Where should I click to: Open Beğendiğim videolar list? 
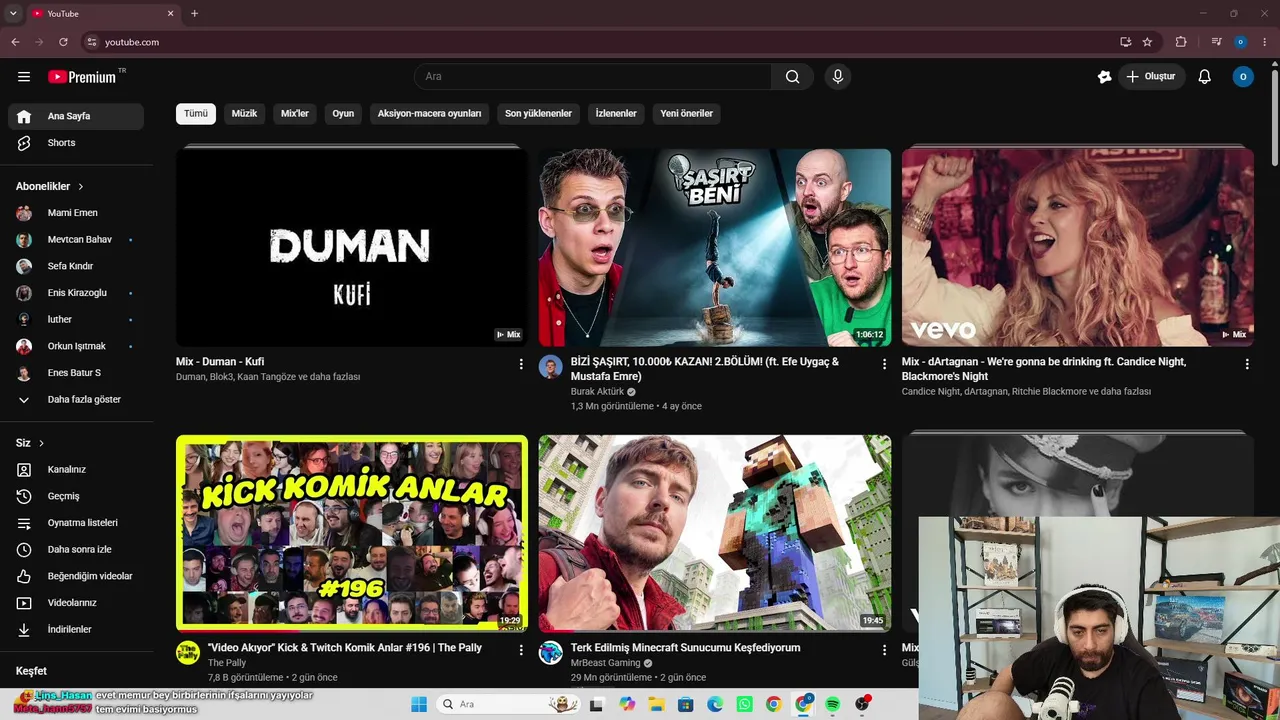76,576
